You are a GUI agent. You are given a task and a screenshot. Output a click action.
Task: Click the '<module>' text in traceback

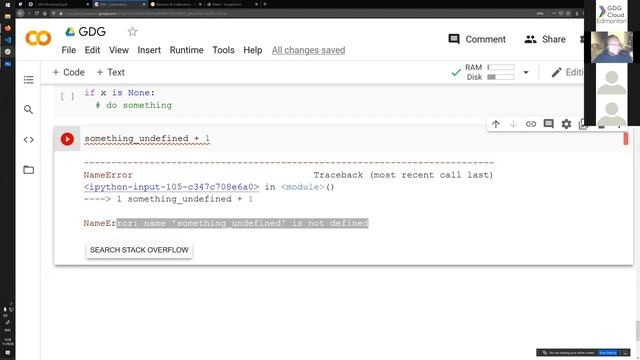coord(302,187)
